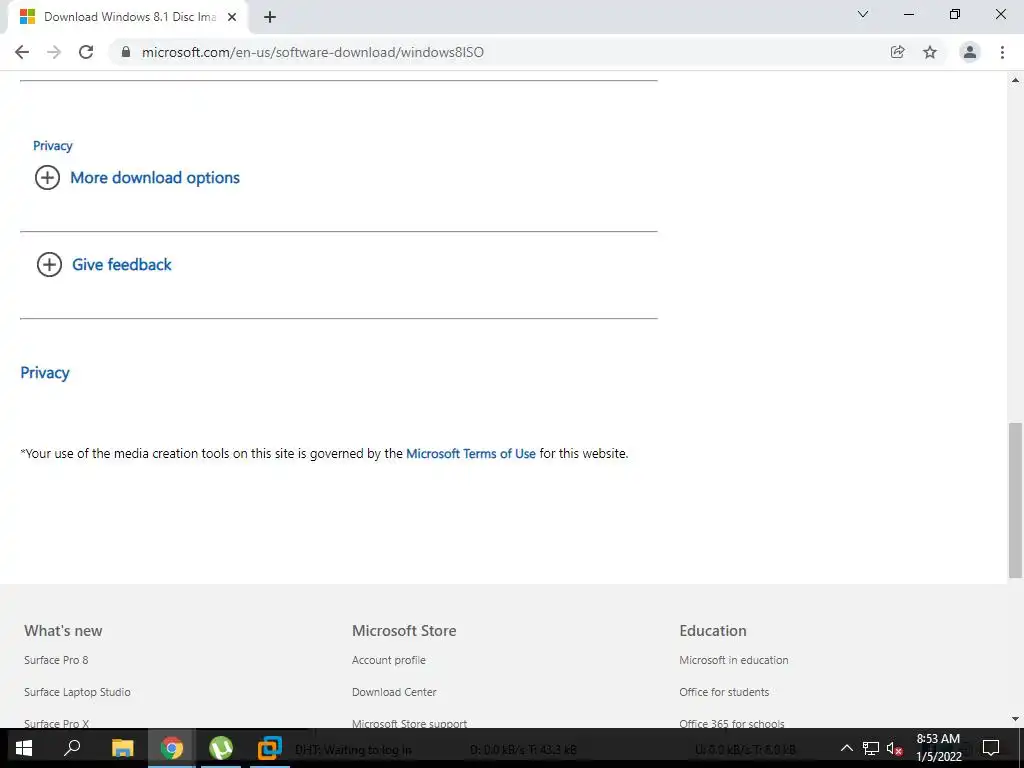Click the What's new footer heading
The width and height of the screenshot is (1024, 768).
click(x=63, y=631)
